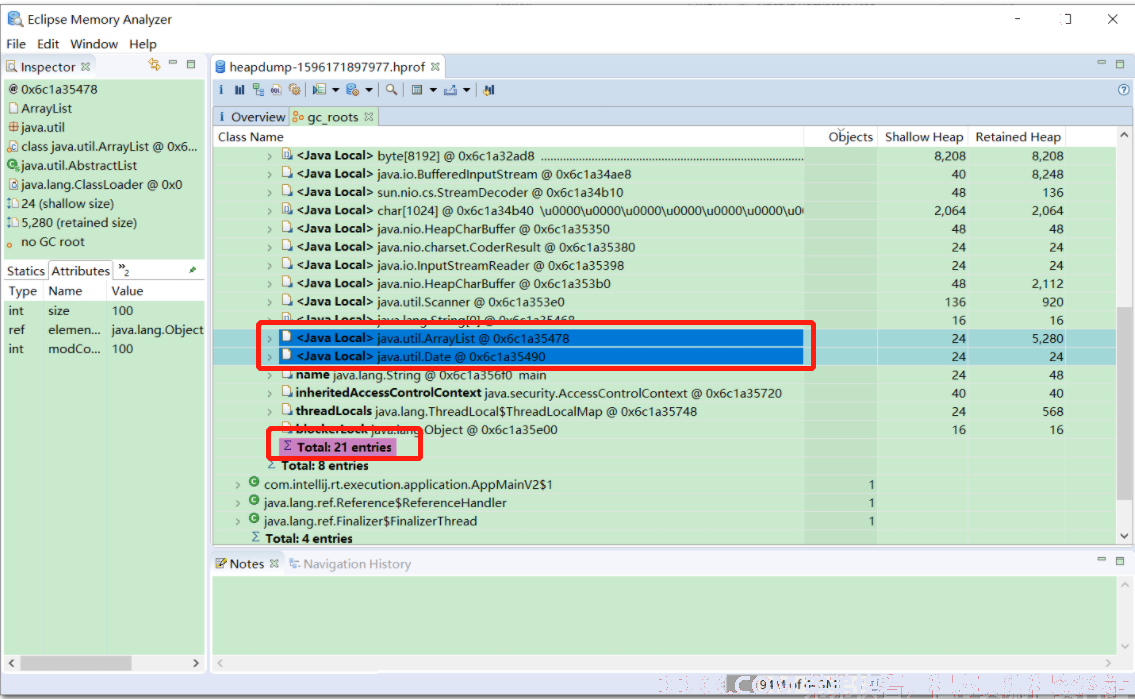Open the Edit menu
This screenshot has width=1135, height=699.
point(48,44)
